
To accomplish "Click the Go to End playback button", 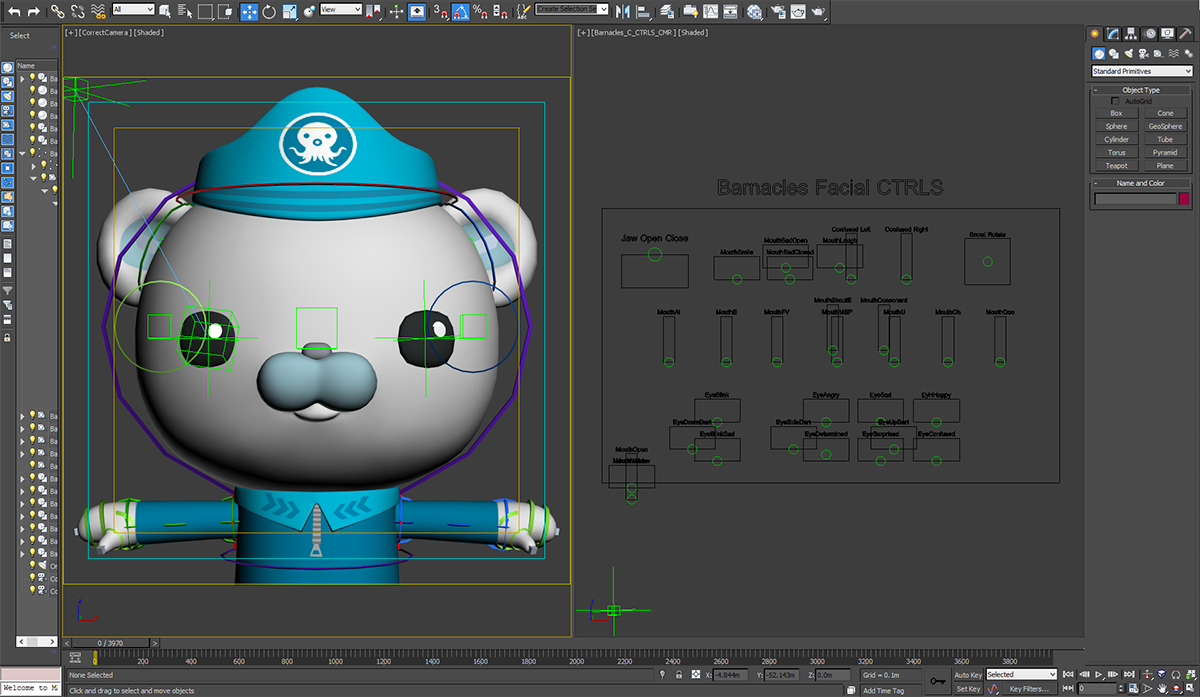I will [x=1129, y=675].
